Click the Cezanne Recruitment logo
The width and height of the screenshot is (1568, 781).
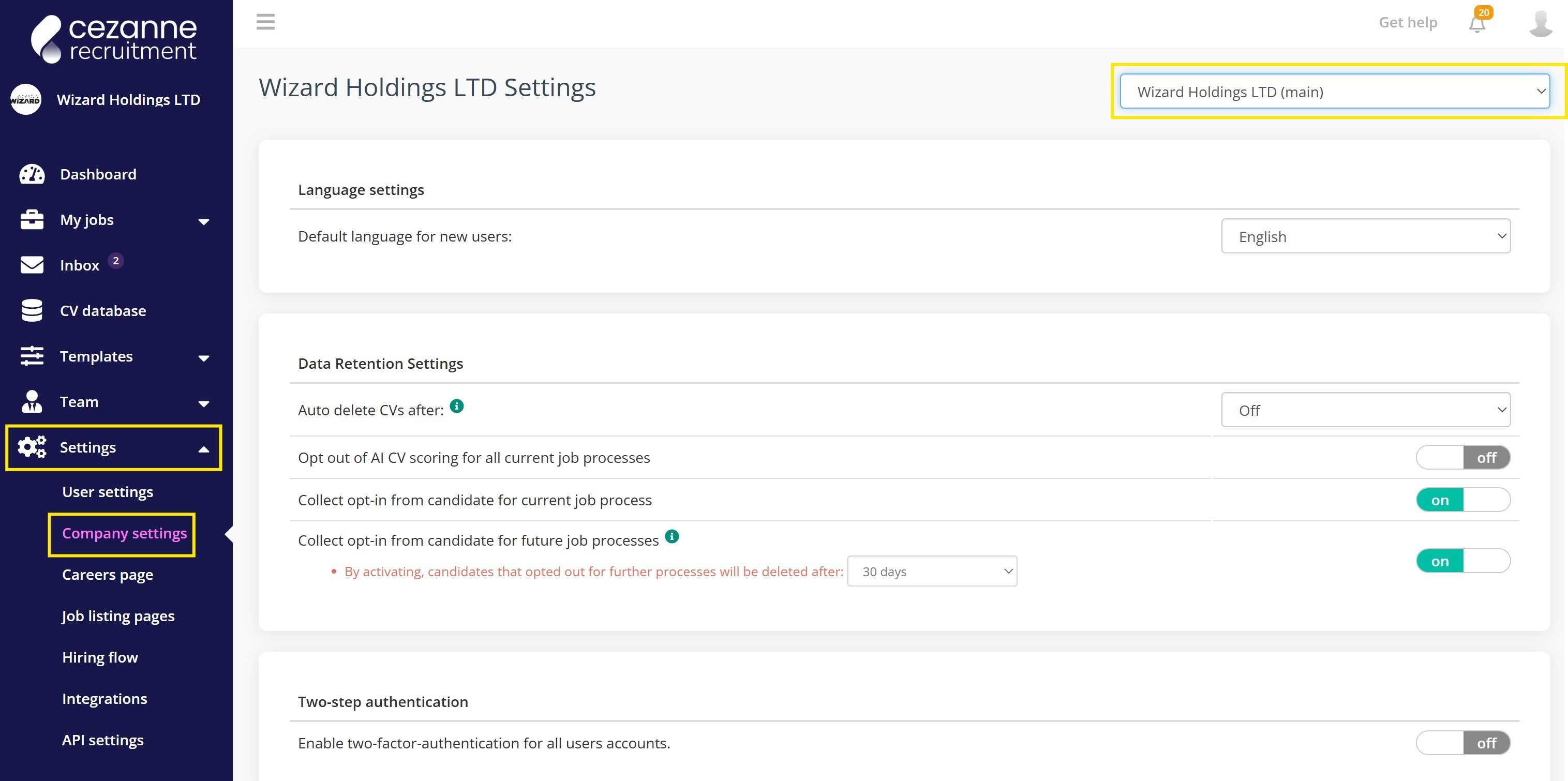click(114, 39)
